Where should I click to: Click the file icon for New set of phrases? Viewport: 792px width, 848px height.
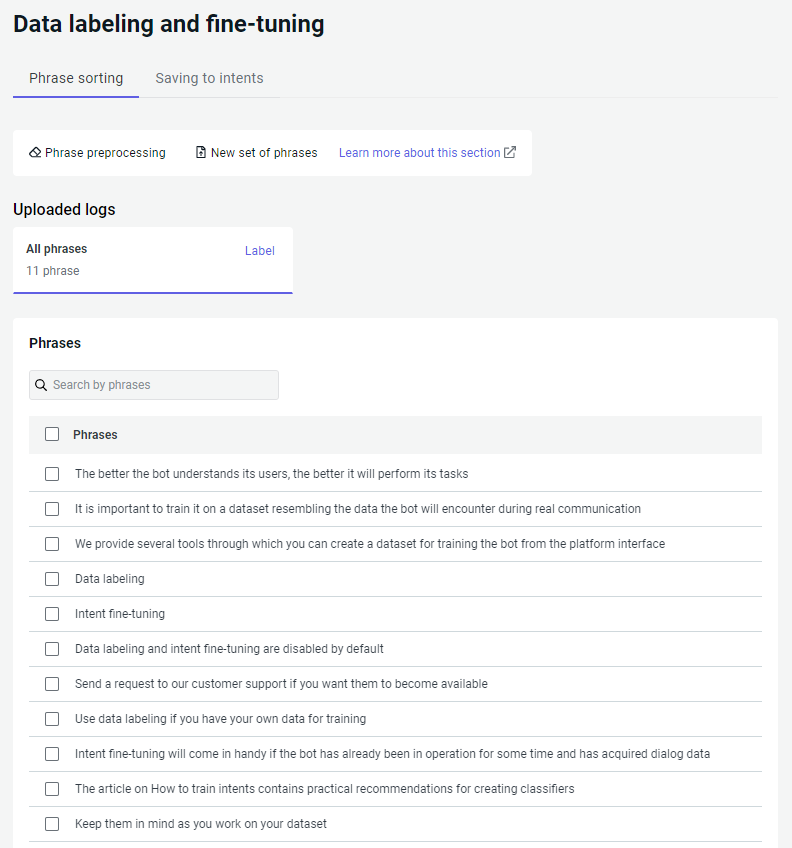tap(201, 153)
